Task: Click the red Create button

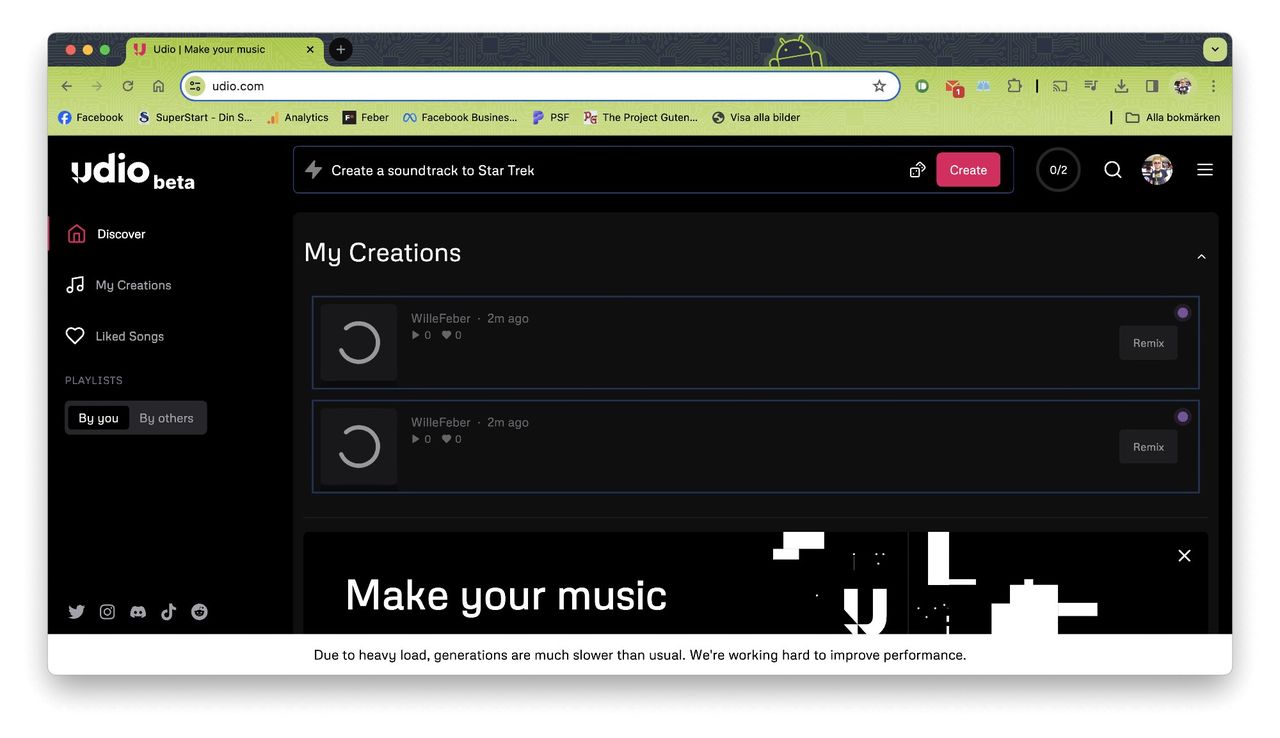Action: [x=967, y=170]
